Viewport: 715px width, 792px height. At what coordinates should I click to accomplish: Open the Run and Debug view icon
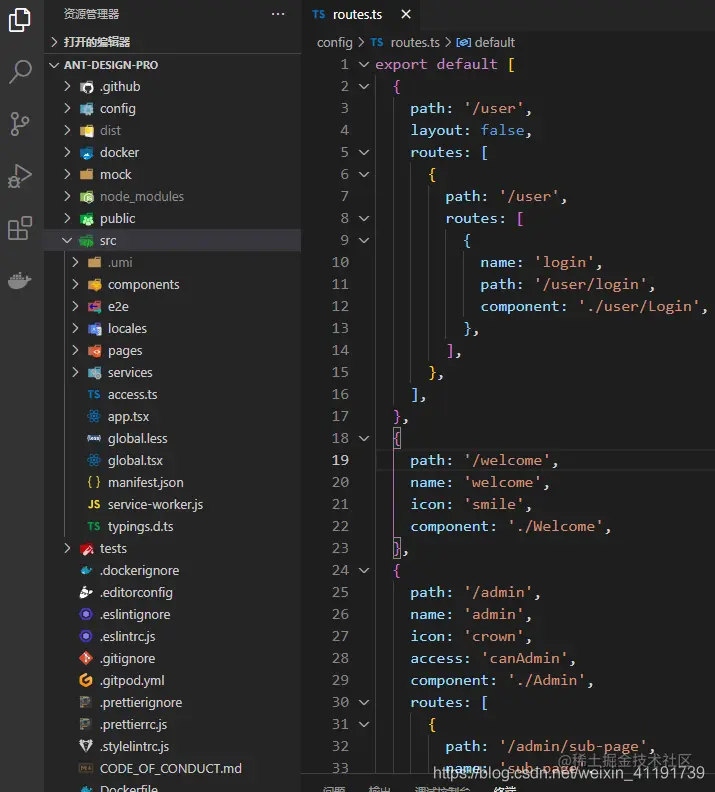click(x=20, y=176)
